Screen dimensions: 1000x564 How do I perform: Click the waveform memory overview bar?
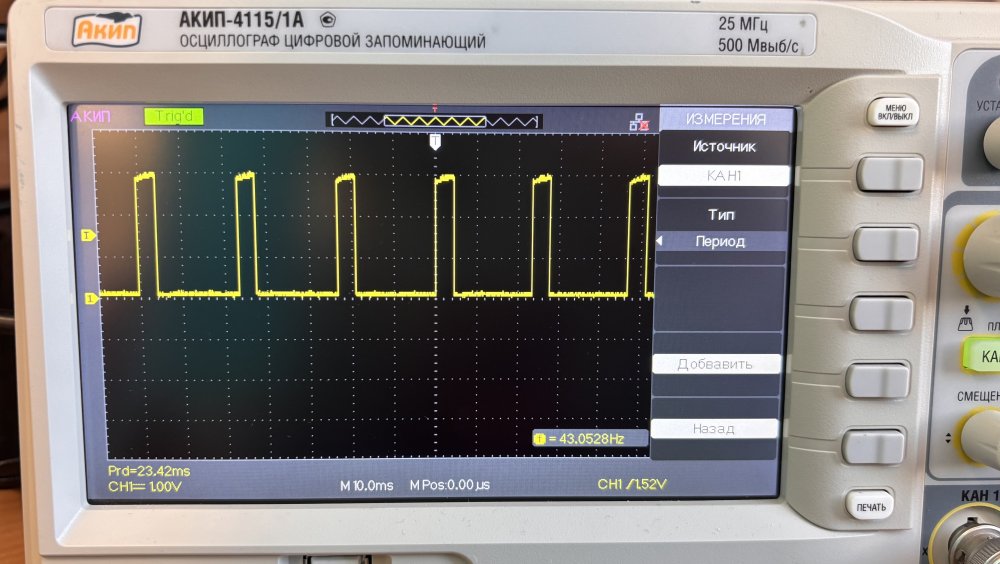pyautogui.click(x=435, y=121)
